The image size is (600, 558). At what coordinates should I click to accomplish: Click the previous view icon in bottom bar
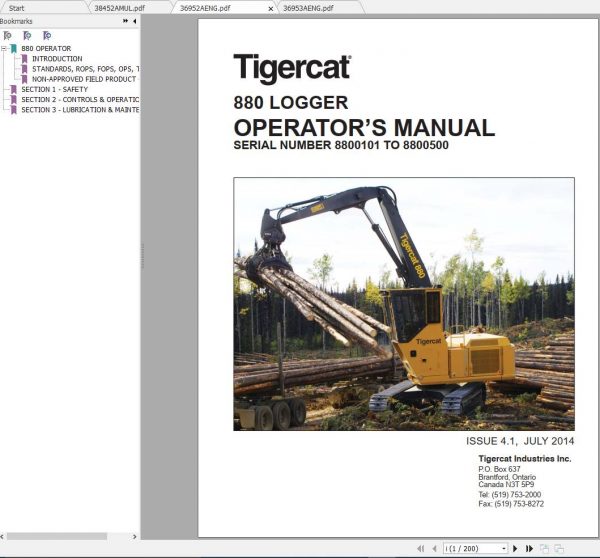coord(545,548)
